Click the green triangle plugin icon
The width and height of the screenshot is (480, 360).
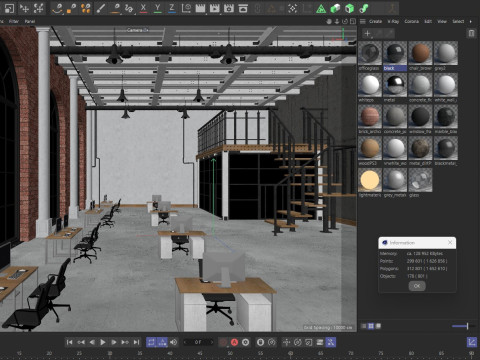coord(321,8)
